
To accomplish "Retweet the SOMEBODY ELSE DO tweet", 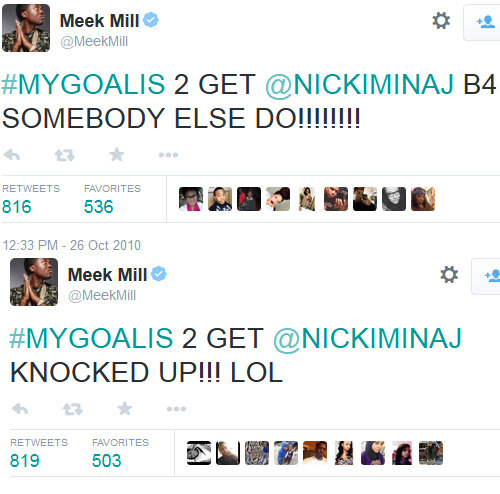I will 65,155.
